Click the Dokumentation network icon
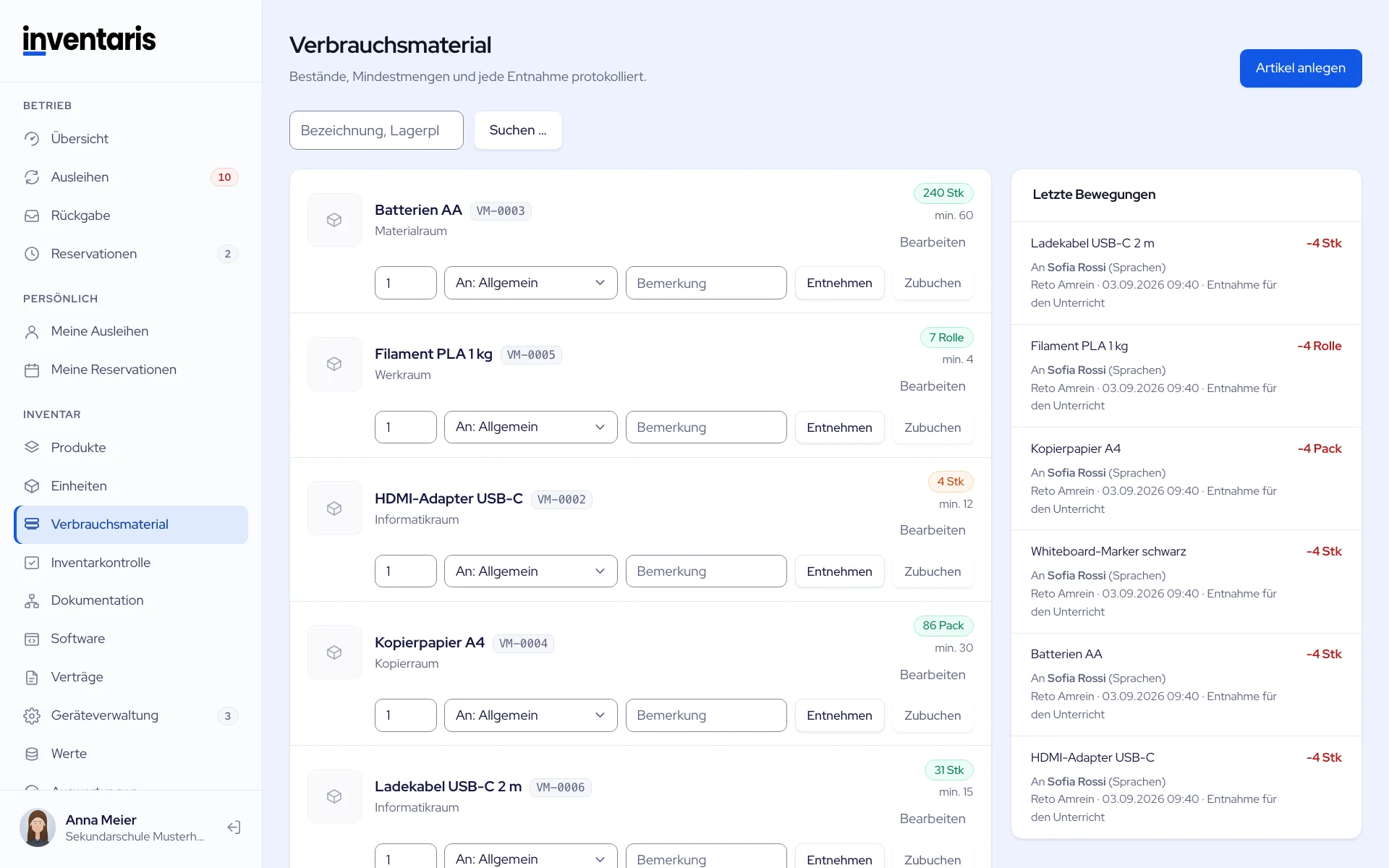 (32, 600)
